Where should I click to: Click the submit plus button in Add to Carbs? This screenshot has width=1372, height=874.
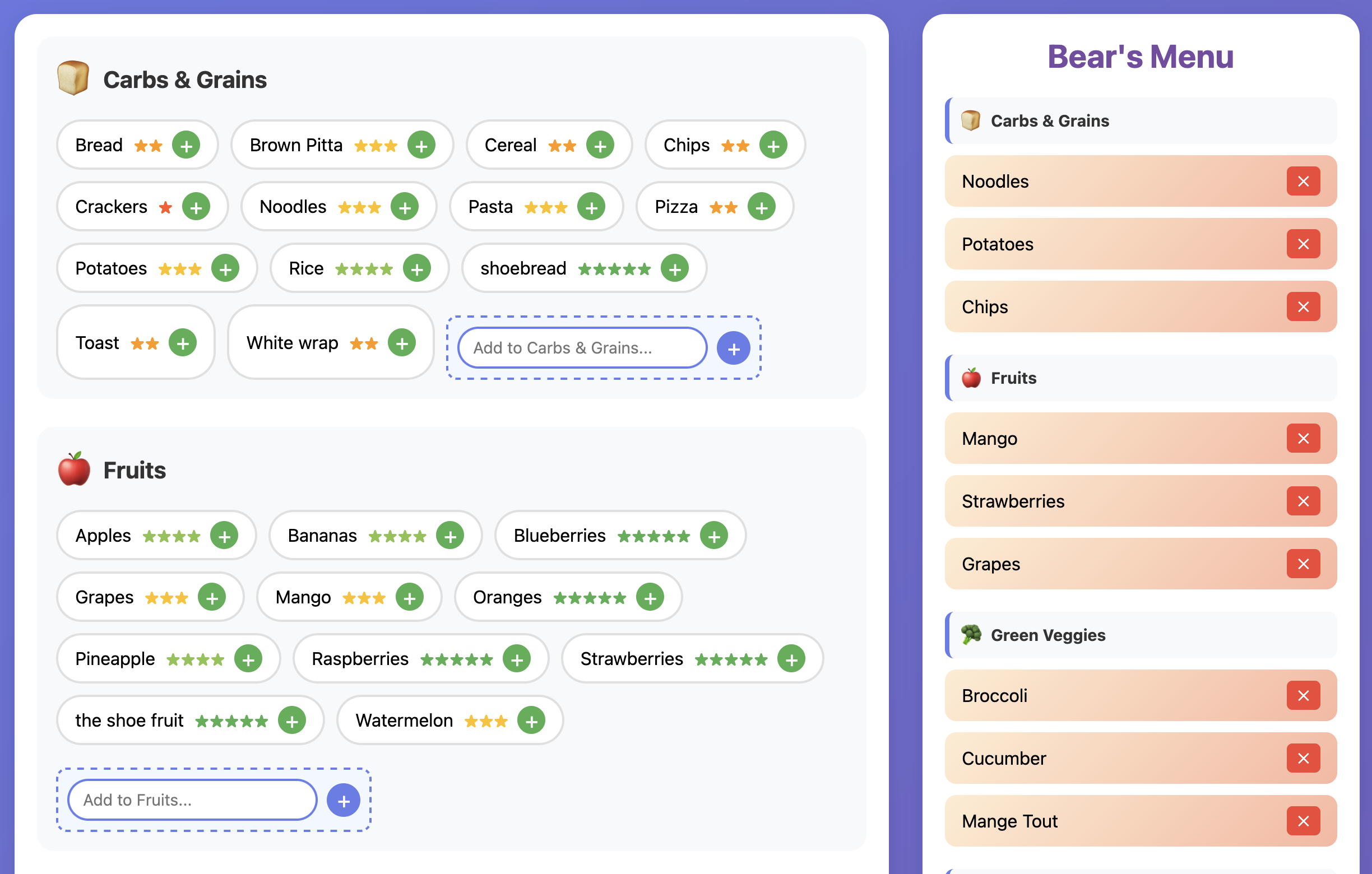tap(733, 347)
